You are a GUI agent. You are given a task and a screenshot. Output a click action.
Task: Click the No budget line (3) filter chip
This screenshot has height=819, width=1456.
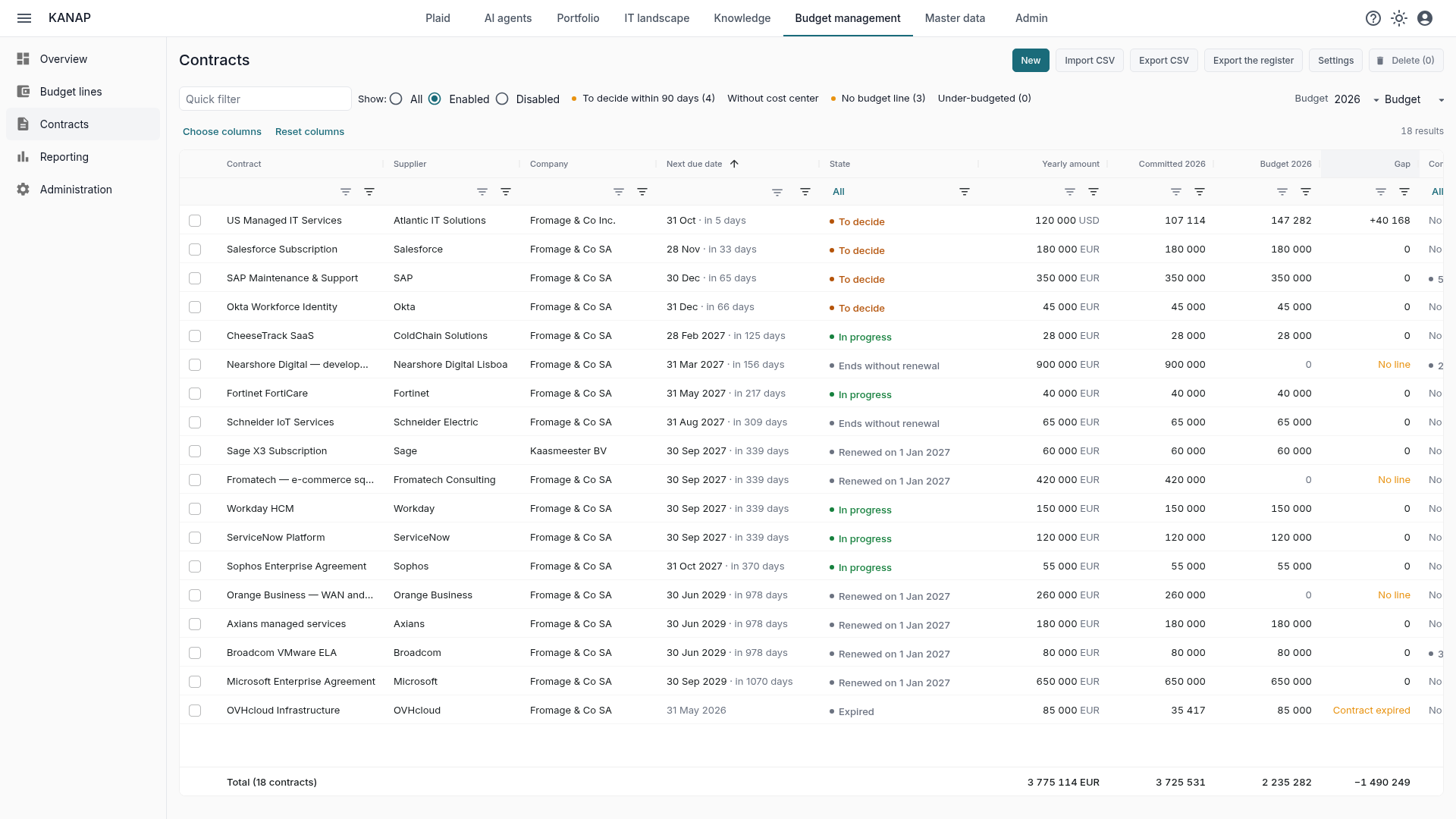(x=878, y=99)
